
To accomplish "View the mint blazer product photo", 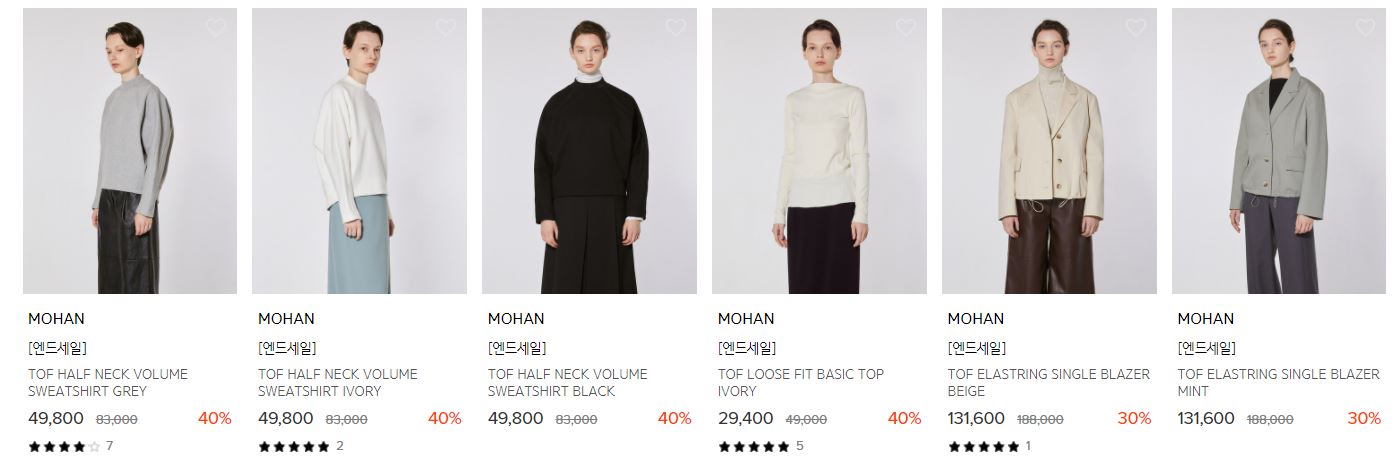I will [x=1280, y=151].
